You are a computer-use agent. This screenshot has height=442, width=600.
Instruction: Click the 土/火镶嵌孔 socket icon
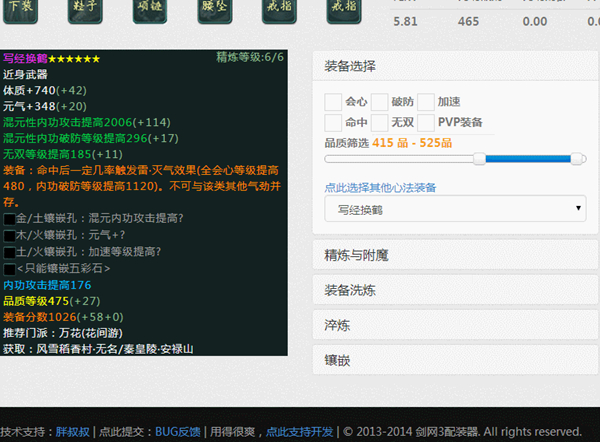(9, 252)
